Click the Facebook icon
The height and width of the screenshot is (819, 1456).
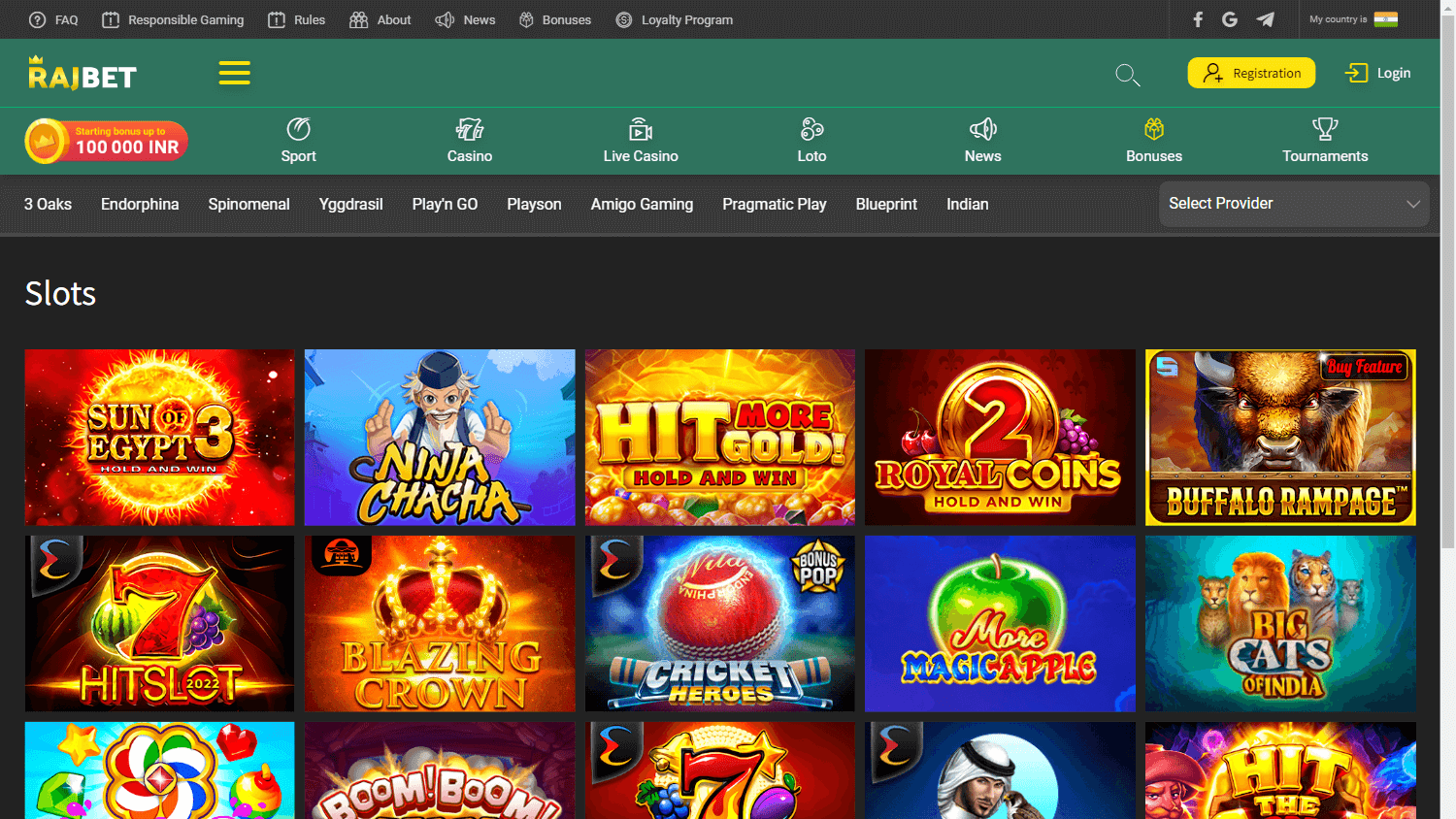1198,19
